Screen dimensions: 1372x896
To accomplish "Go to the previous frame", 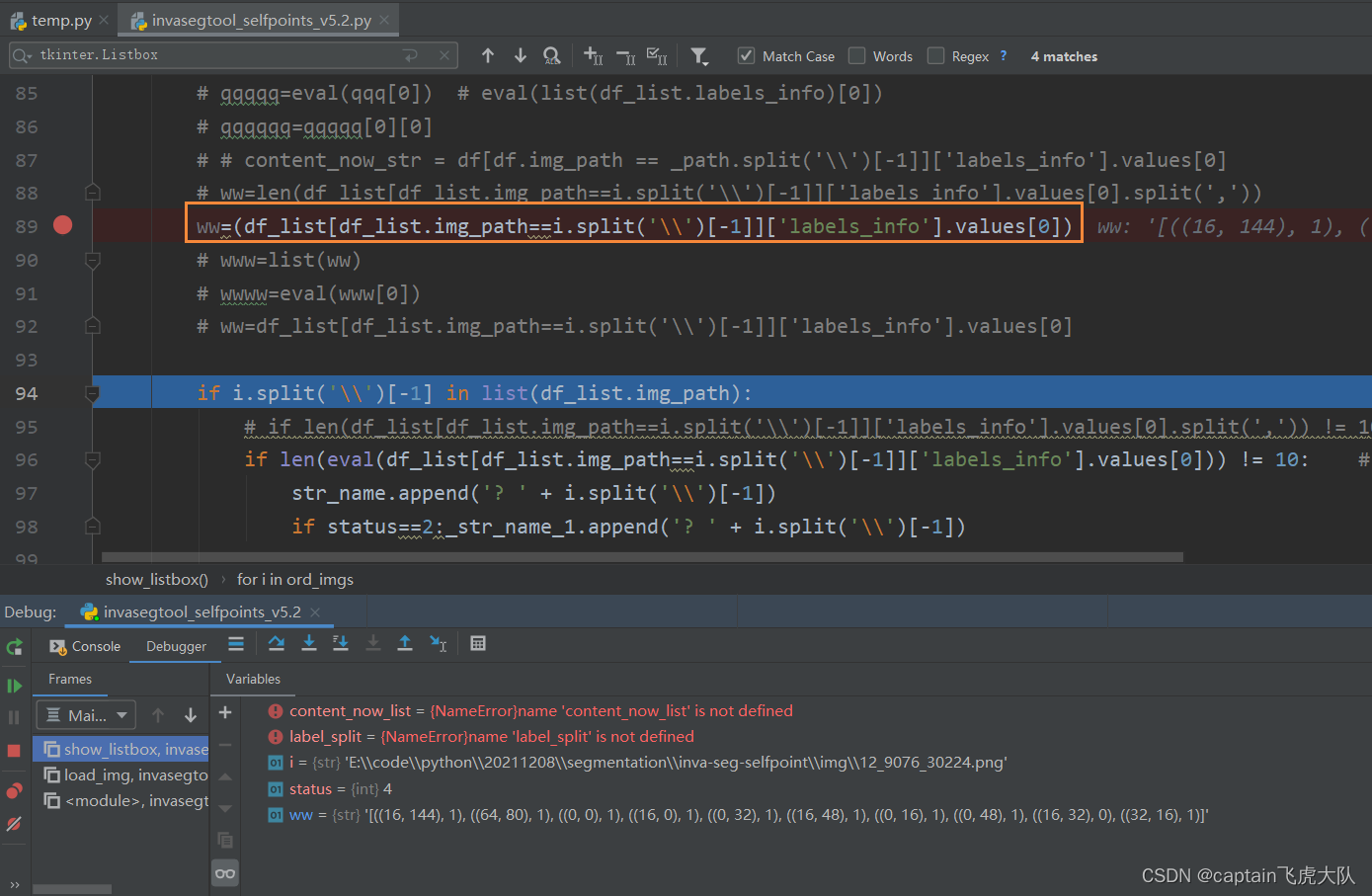I will [x=158, y=715].
